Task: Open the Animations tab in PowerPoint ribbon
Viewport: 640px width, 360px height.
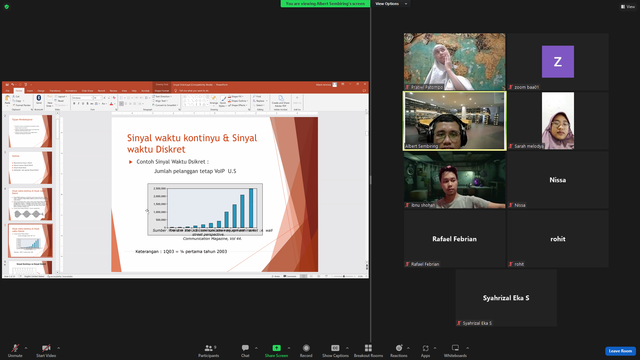Action: coord(71,91)
